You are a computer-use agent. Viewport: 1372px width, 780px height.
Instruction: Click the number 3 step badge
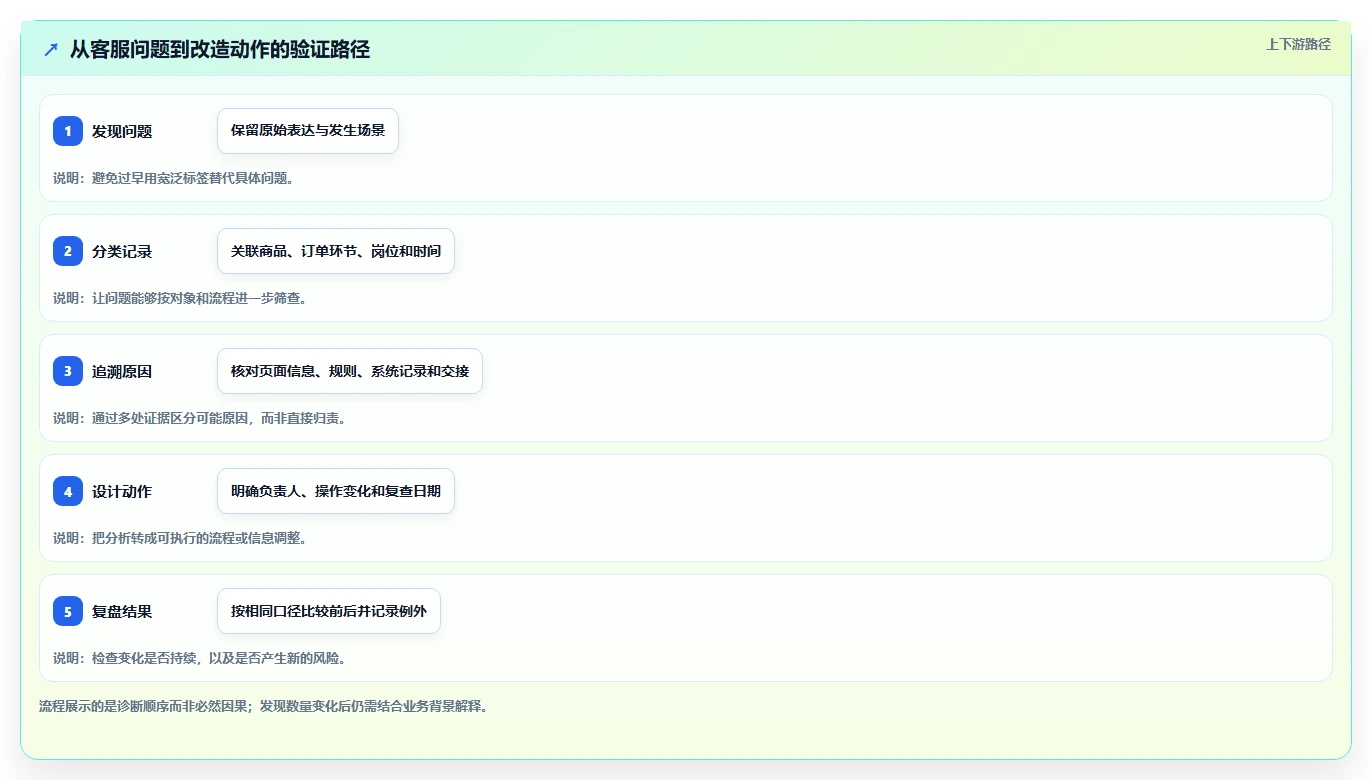(x=68, y=371)
